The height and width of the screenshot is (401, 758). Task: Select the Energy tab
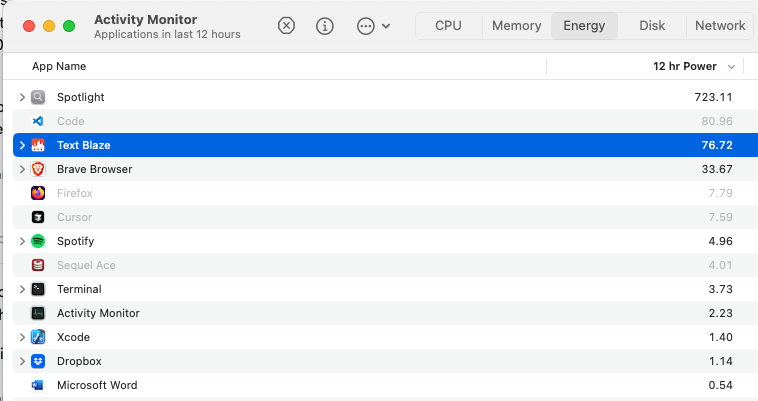(x=584, y=26)
